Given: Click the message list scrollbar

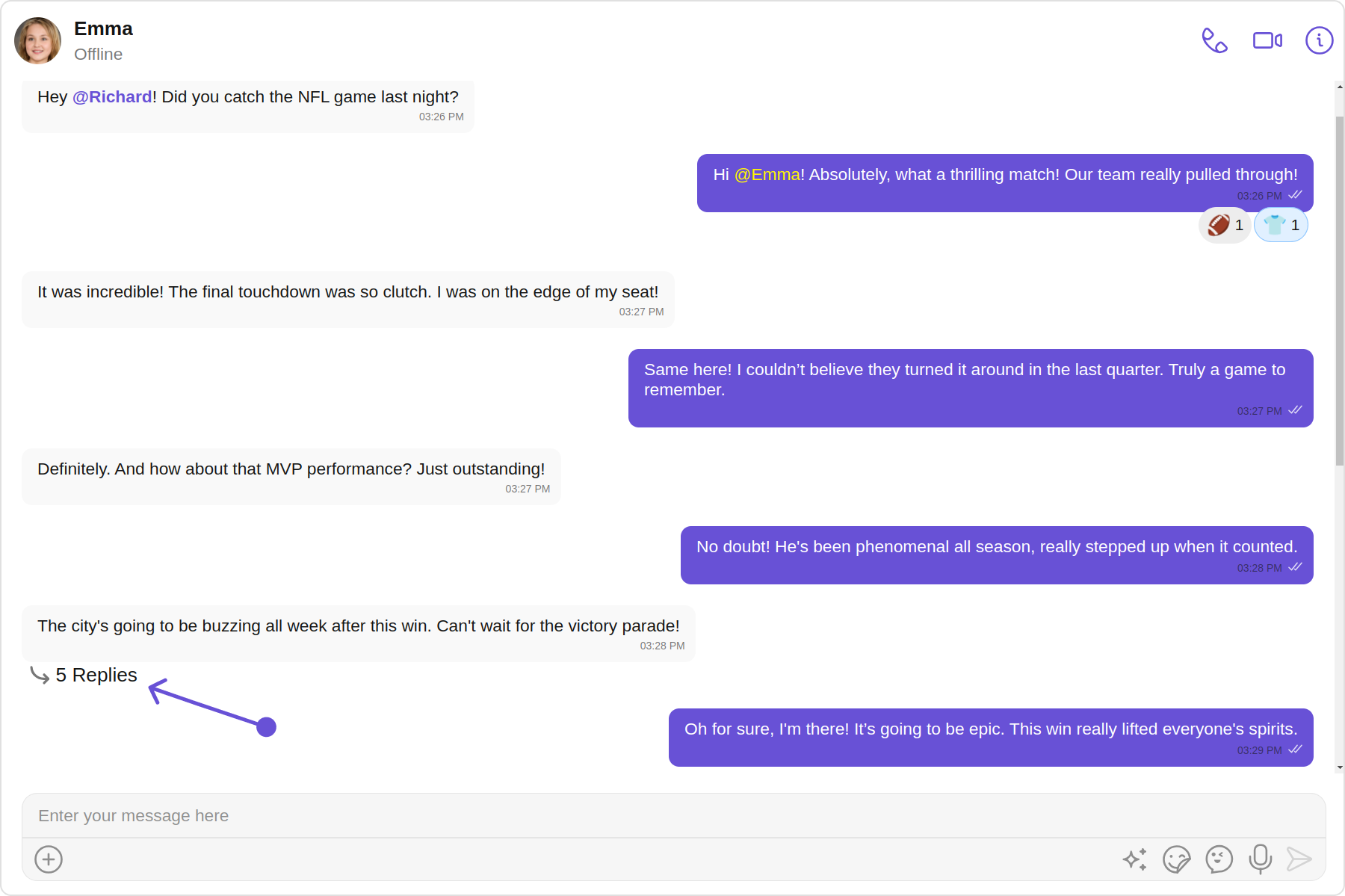Looking at the screenshot, I should tap(1339, 291).
